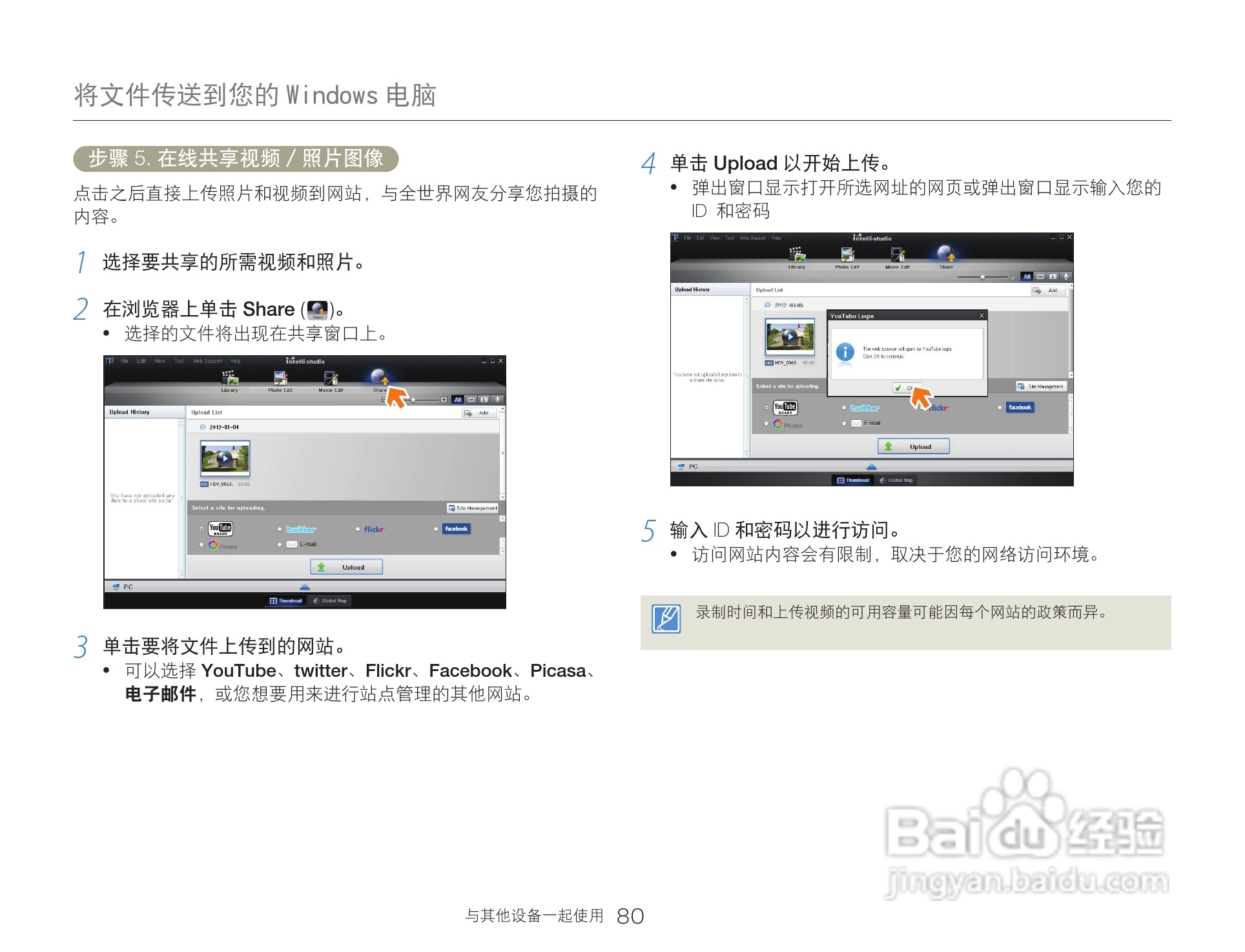Click the microphone filter icon in the YouTube Login screenshot
The image size is (1245, 952).
1066,276
